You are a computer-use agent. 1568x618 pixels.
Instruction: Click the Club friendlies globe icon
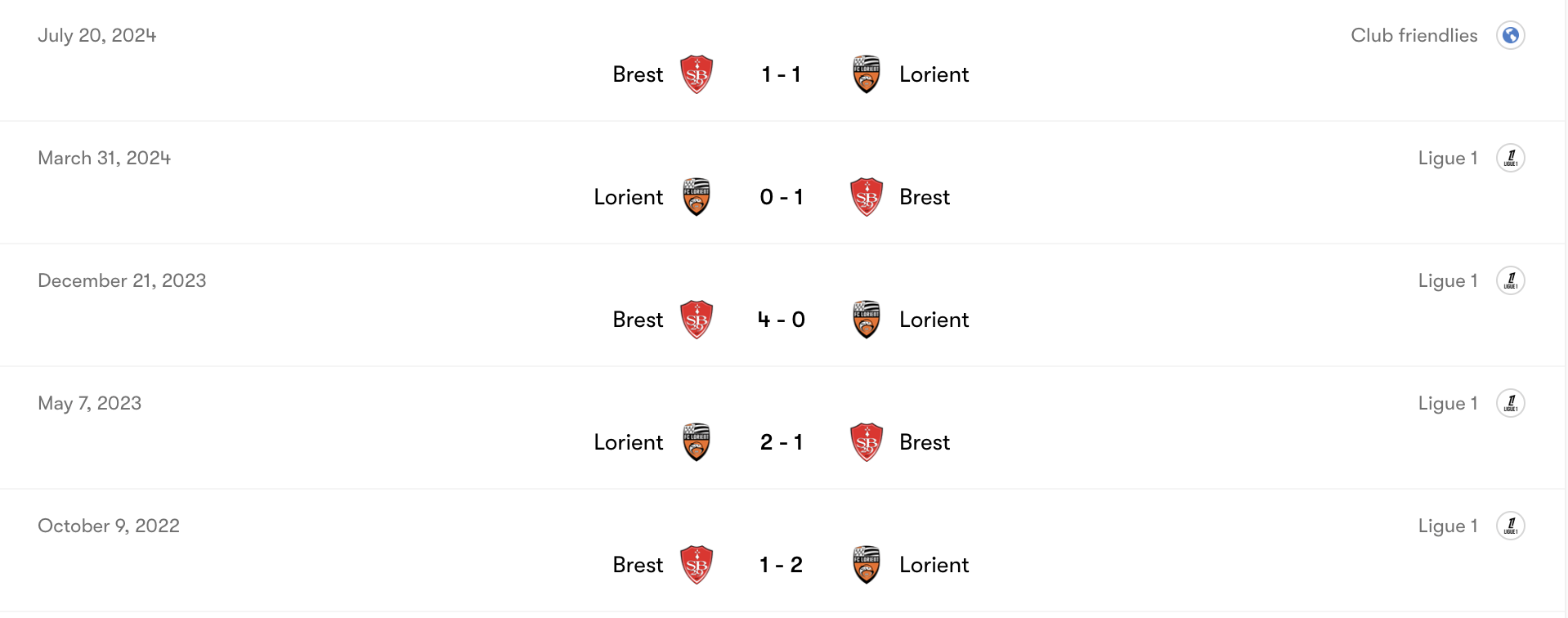tap(1511, 35)
